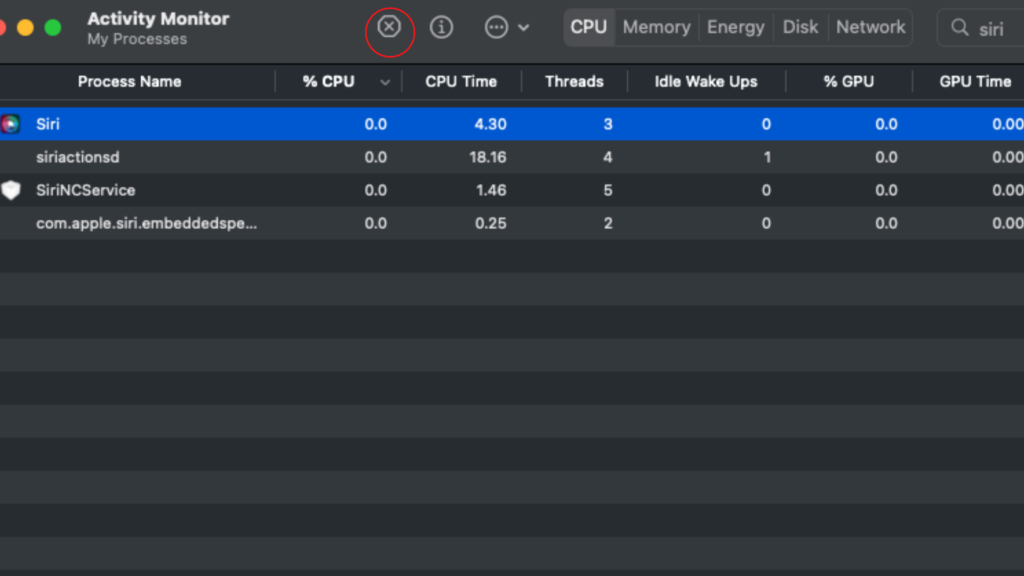Image resolution: width=1024 pixels, height=576 pixels.
Task: Sort by the Process Name column header
Action: click(129, 82)
